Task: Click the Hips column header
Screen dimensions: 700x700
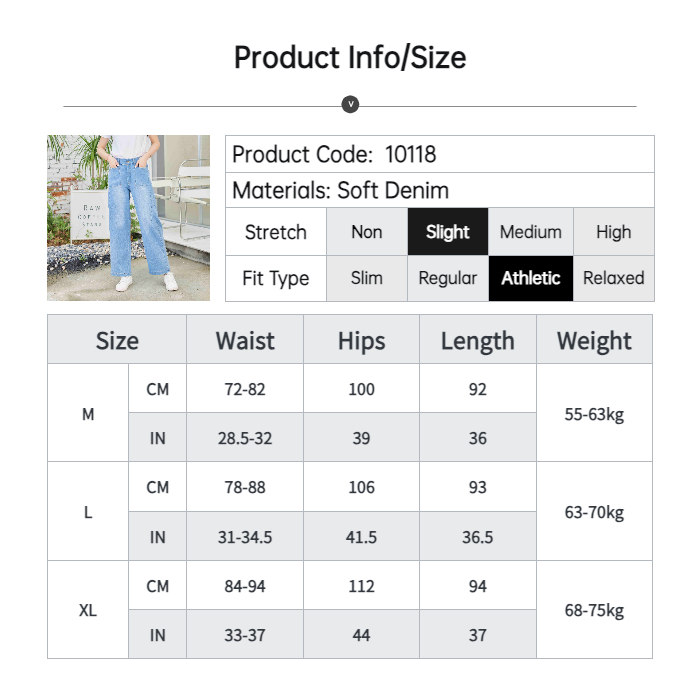Action: click(x=361, y=340)
